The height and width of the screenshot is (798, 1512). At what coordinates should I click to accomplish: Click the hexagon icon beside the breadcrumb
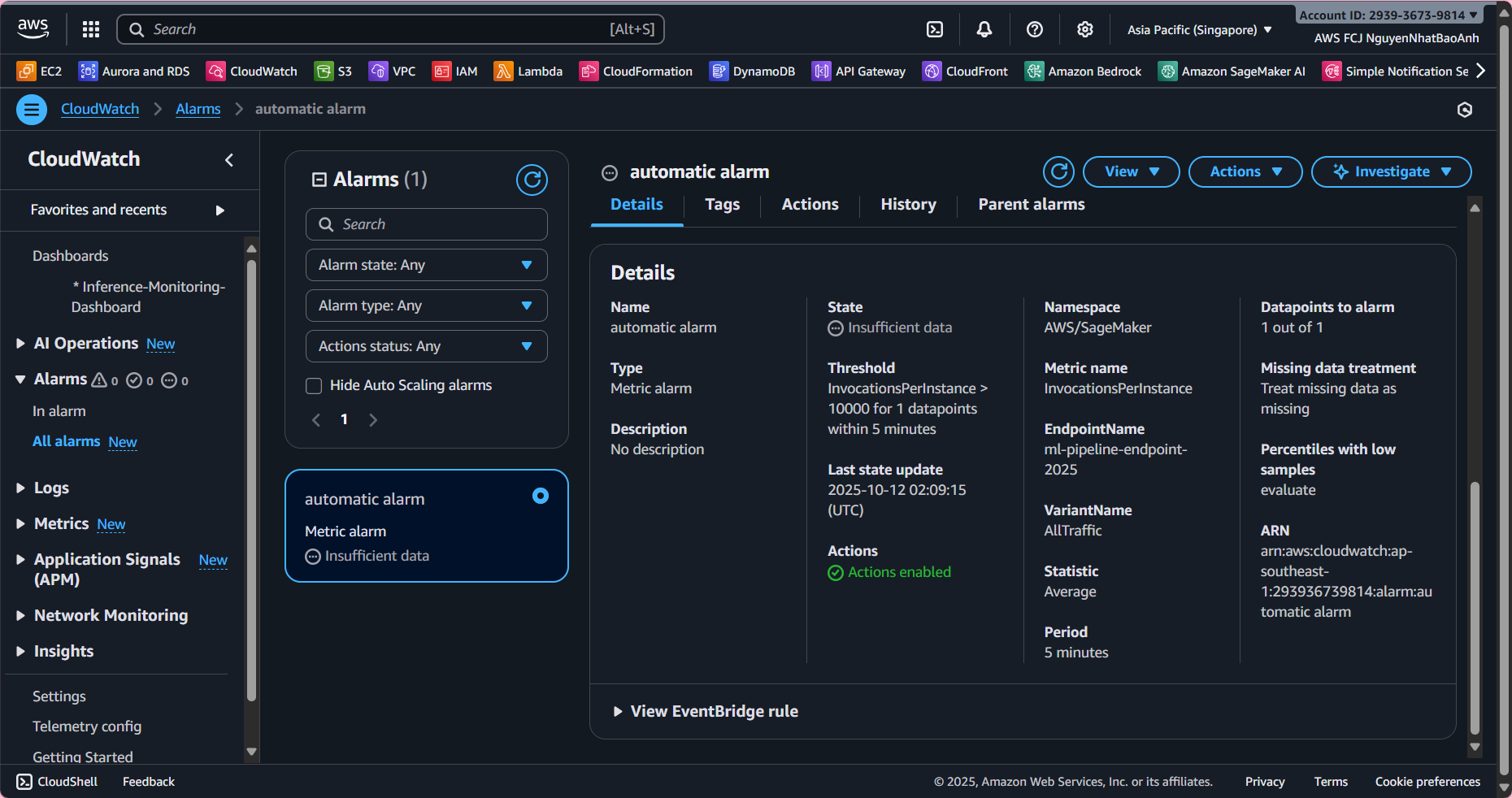click(x=1465, y=110)
